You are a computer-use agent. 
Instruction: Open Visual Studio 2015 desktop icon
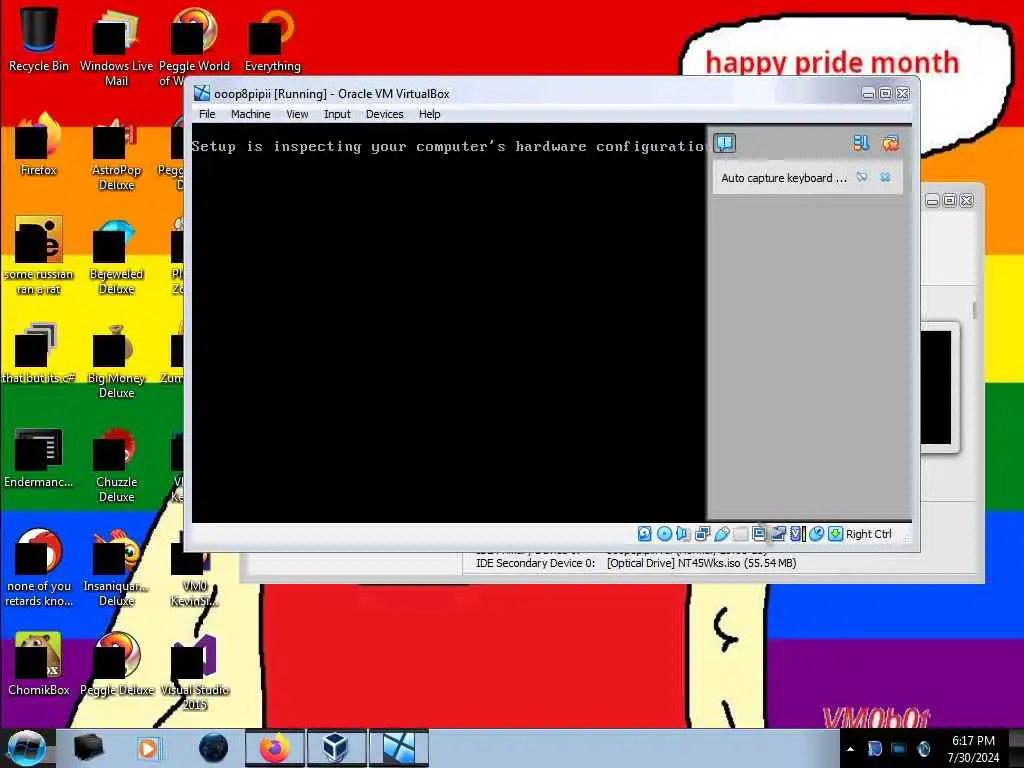194,671
